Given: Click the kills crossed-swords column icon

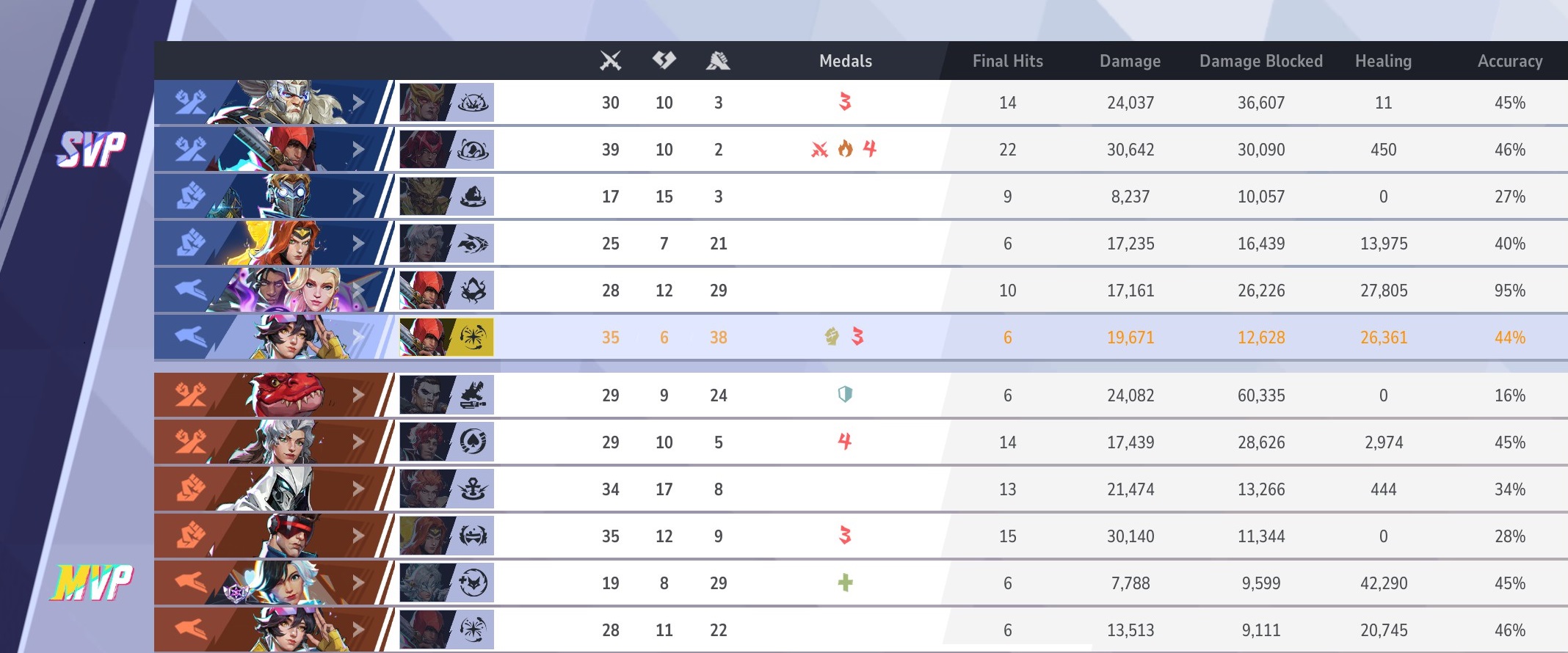Looking at the screenshot, I should point(611,60).
